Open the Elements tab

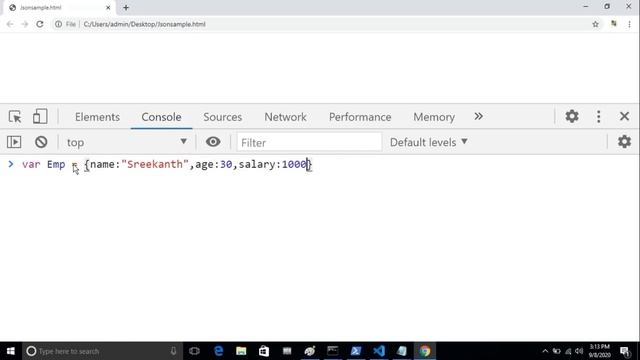pos(97,117)
